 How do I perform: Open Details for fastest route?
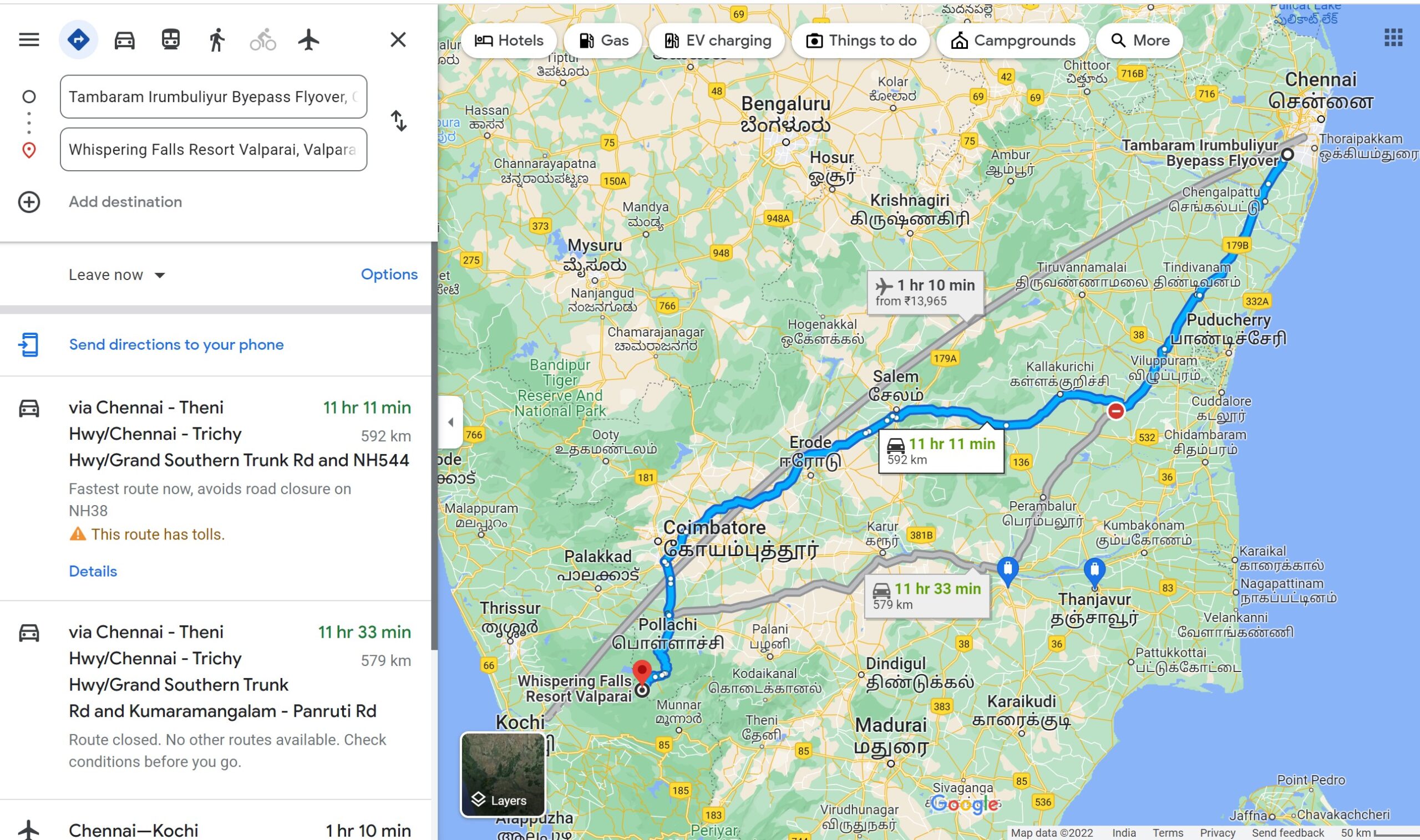93,571
